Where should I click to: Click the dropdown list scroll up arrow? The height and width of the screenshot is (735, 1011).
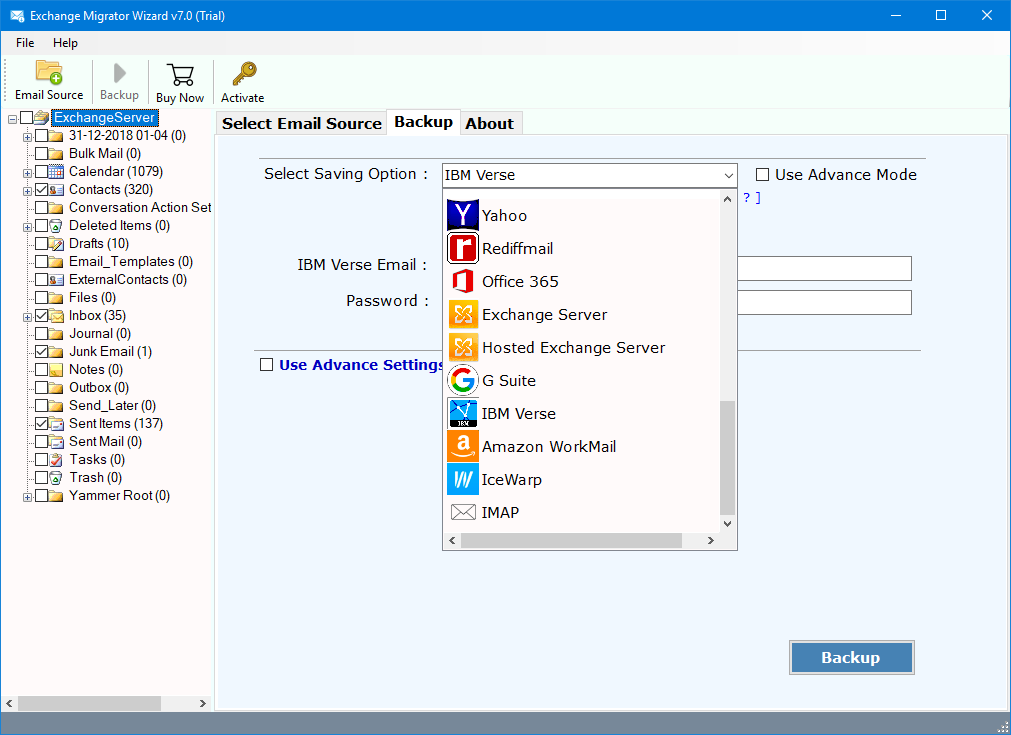click(x=727, y=199)
